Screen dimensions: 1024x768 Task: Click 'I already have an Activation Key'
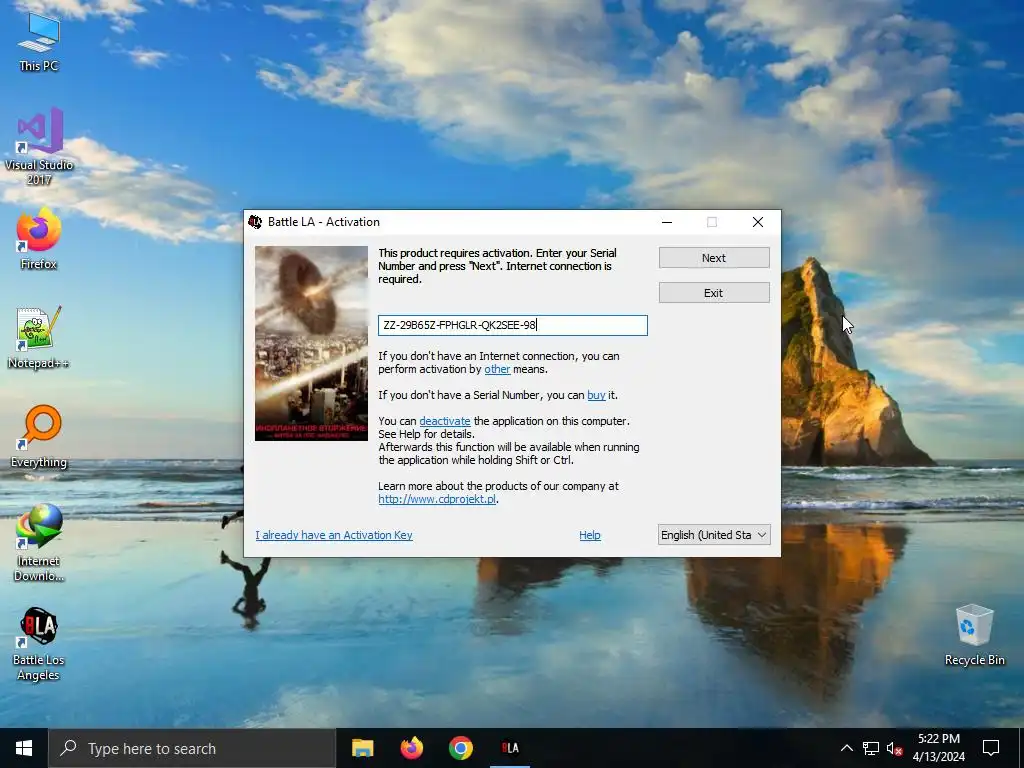pos(334,535)
